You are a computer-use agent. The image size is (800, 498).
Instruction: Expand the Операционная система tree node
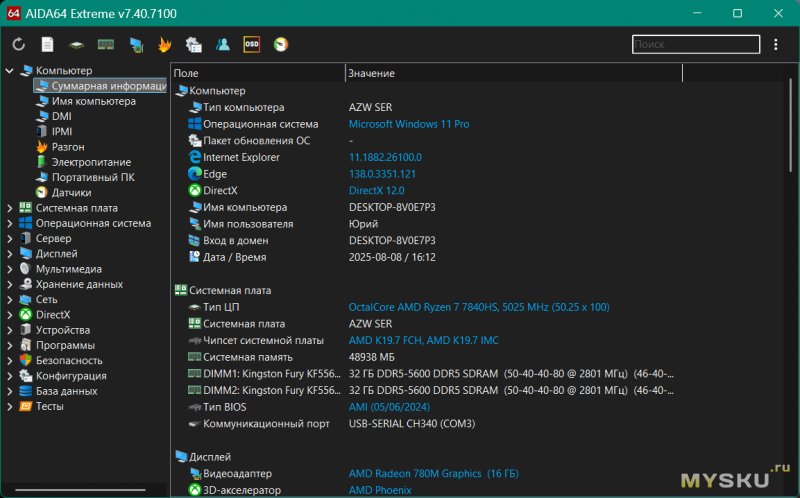click(x=9, y=223)
